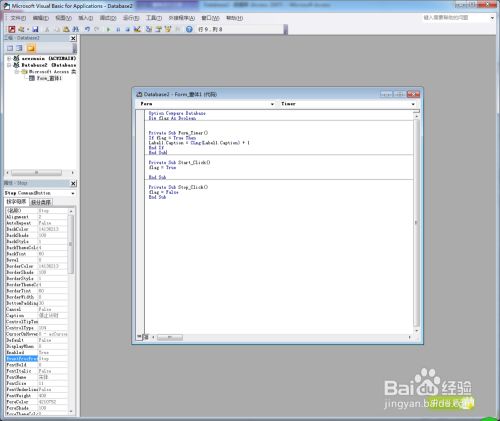The image size is (500, 421).
Task: Open the 工具(T) Tools menu
Action: pyautogui.click(x=154, y=18)
